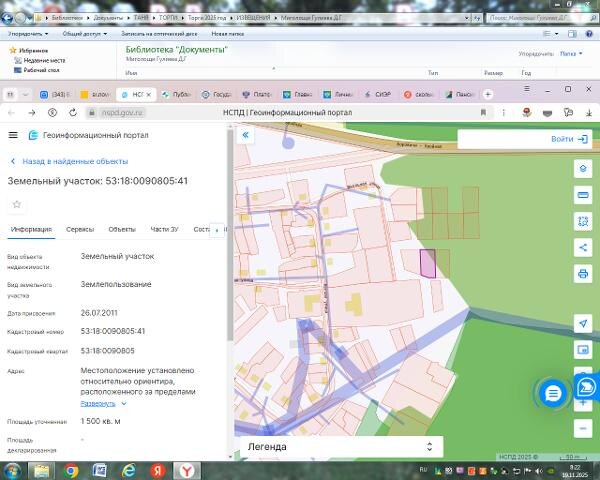Collapse the side panel with the double chevron
This screenshot has width=600, height=480.
(245, 135)
